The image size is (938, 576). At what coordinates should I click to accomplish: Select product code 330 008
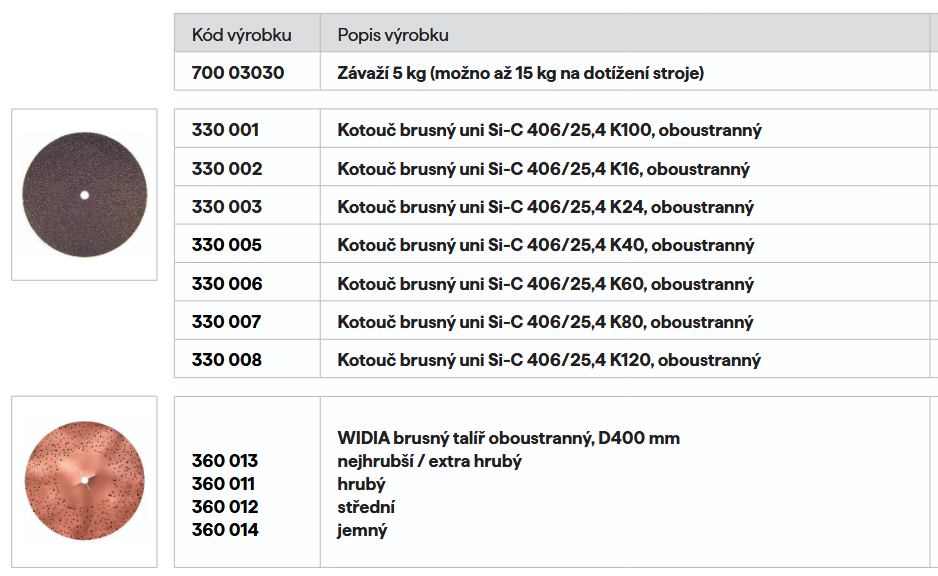click(227, 360)
